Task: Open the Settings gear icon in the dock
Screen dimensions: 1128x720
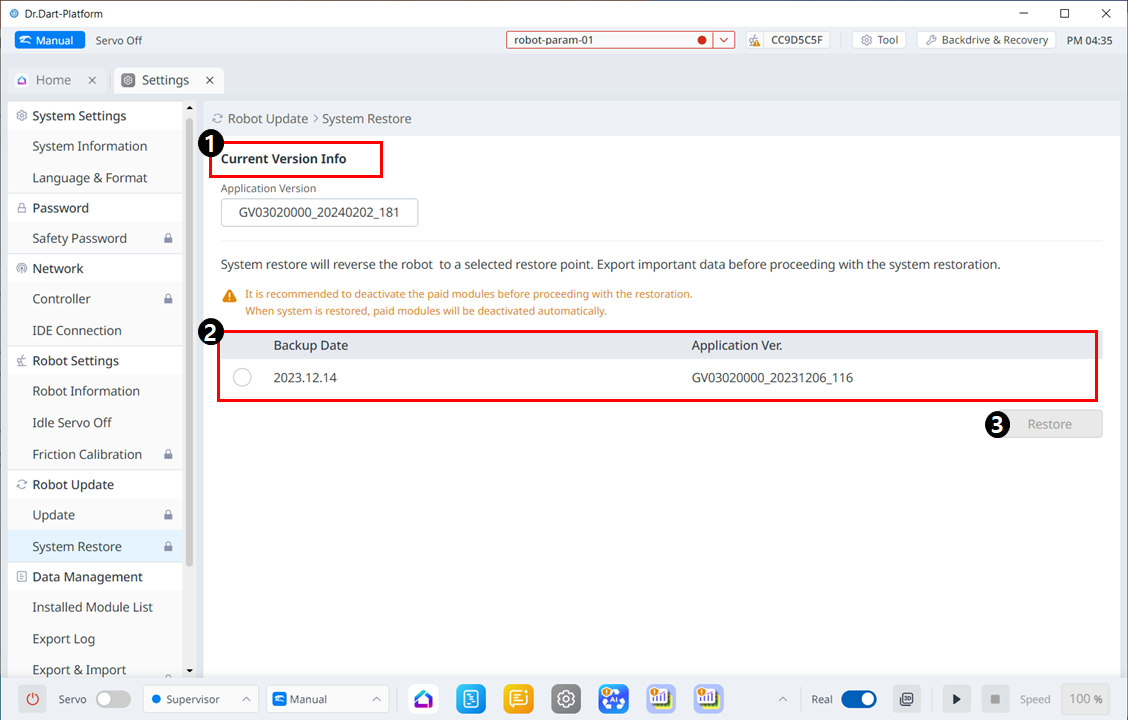Action: [x=566, y=699]
